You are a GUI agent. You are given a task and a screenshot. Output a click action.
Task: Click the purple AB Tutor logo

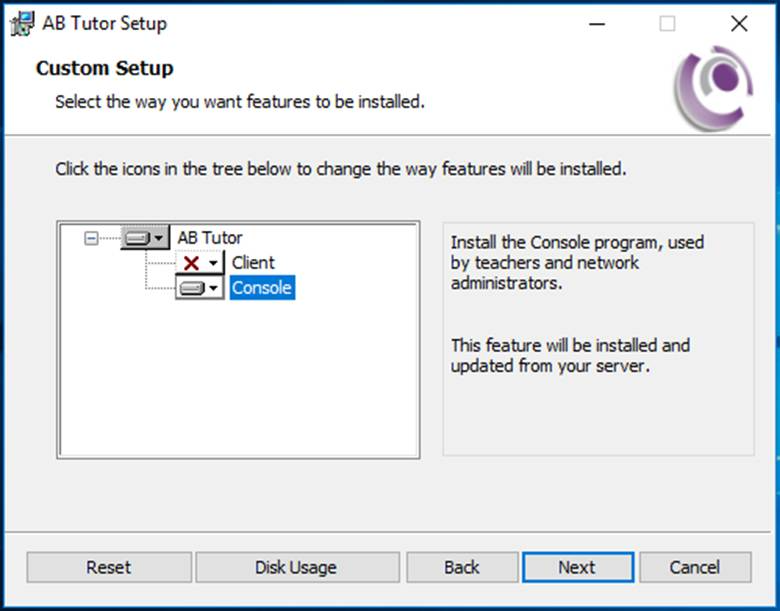tap(714, 88)
